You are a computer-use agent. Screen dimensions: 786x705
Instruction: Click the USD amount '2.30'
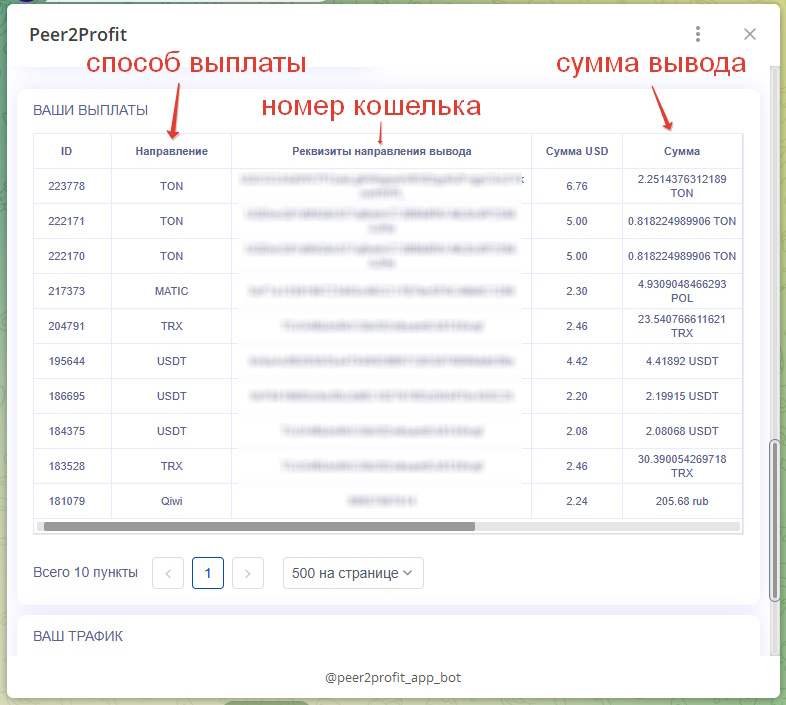pyautogui.click(x=576, y=291)
